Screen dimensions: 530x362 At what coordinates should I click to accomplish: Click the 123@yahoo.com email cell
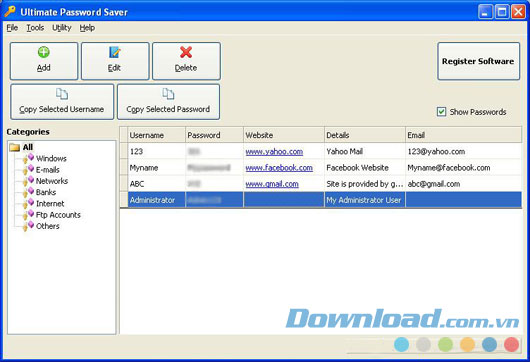tap(463, 151)
